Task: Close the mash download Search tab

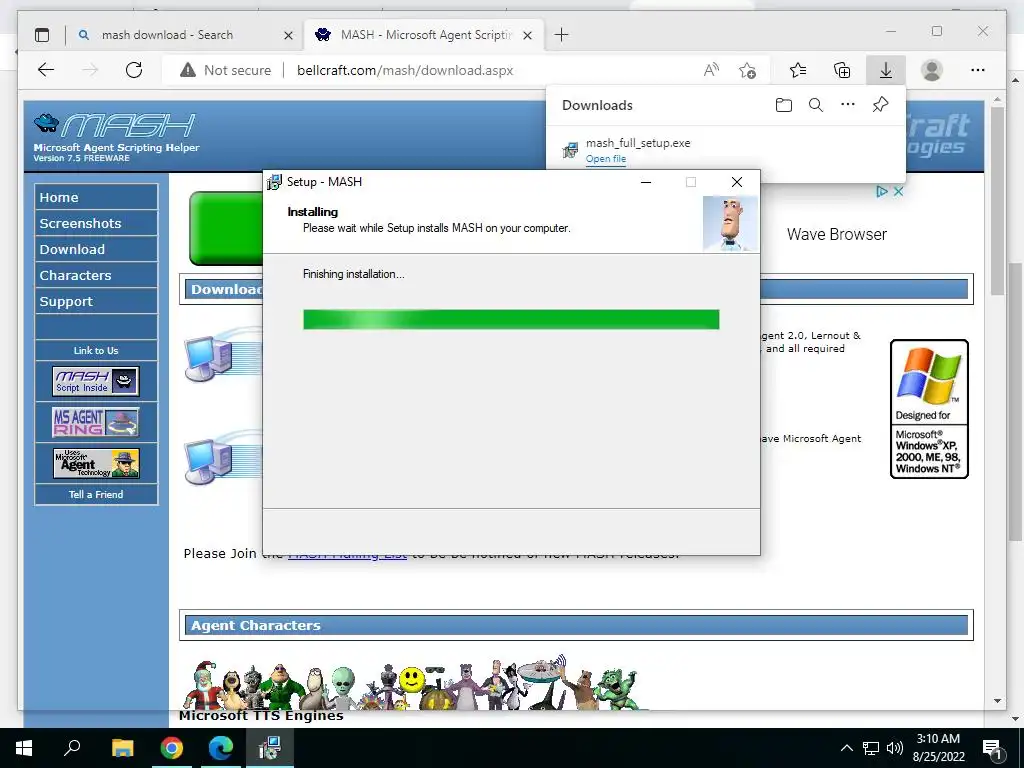Action: point(288,35)
